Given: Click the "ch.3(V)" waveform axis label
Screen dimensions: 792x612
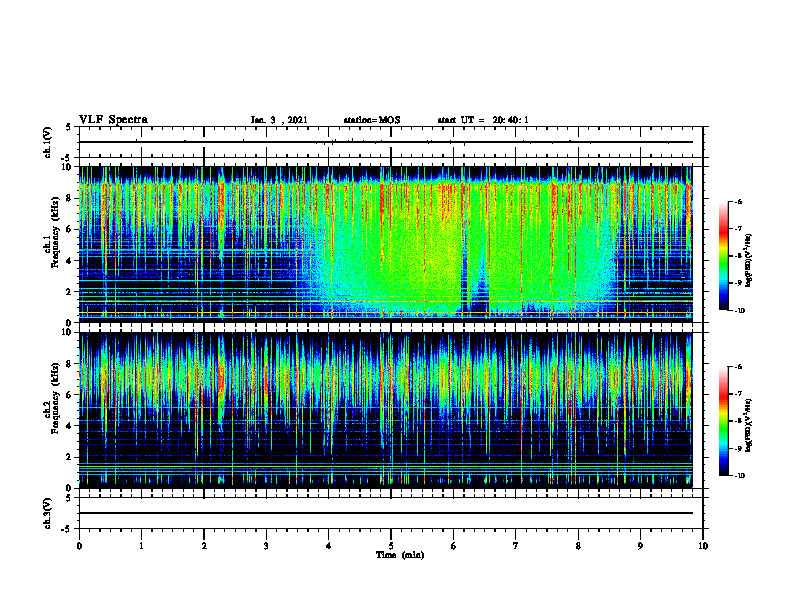Looking at the screenshot, I should click(48, 513).
